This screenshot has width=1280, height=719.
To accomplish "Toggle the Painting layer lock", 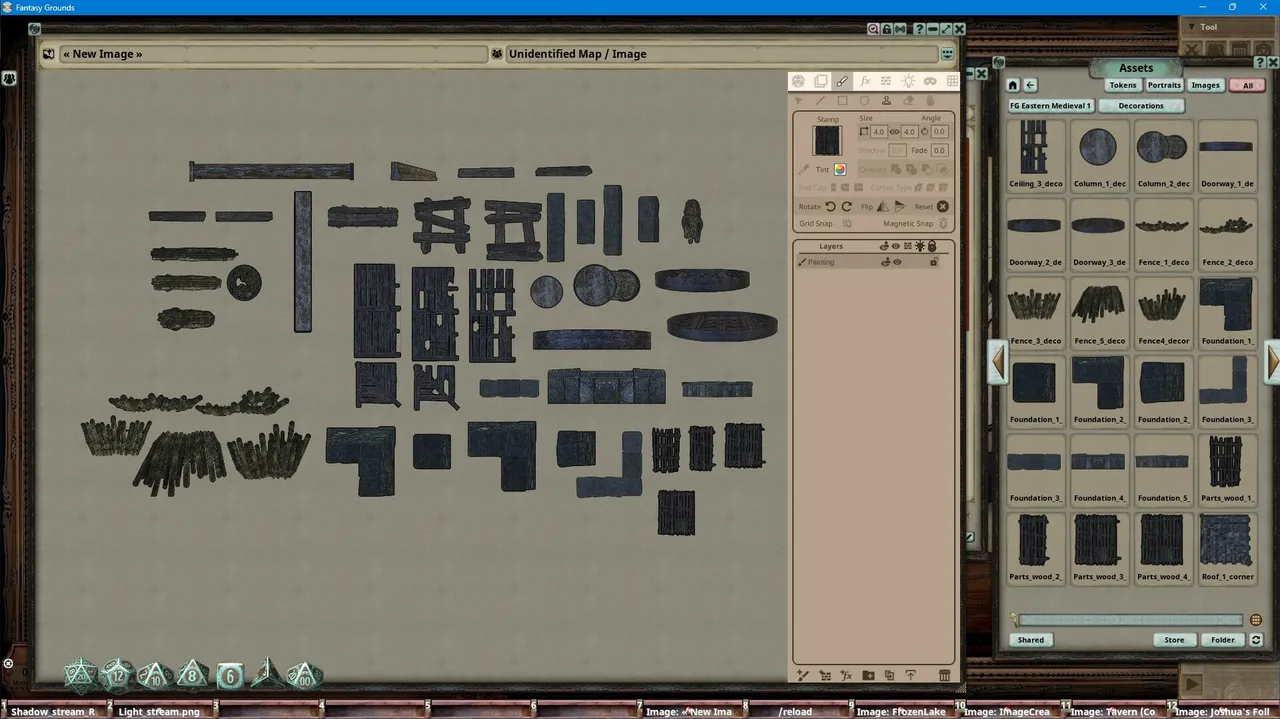I will (x=933, y=262).
